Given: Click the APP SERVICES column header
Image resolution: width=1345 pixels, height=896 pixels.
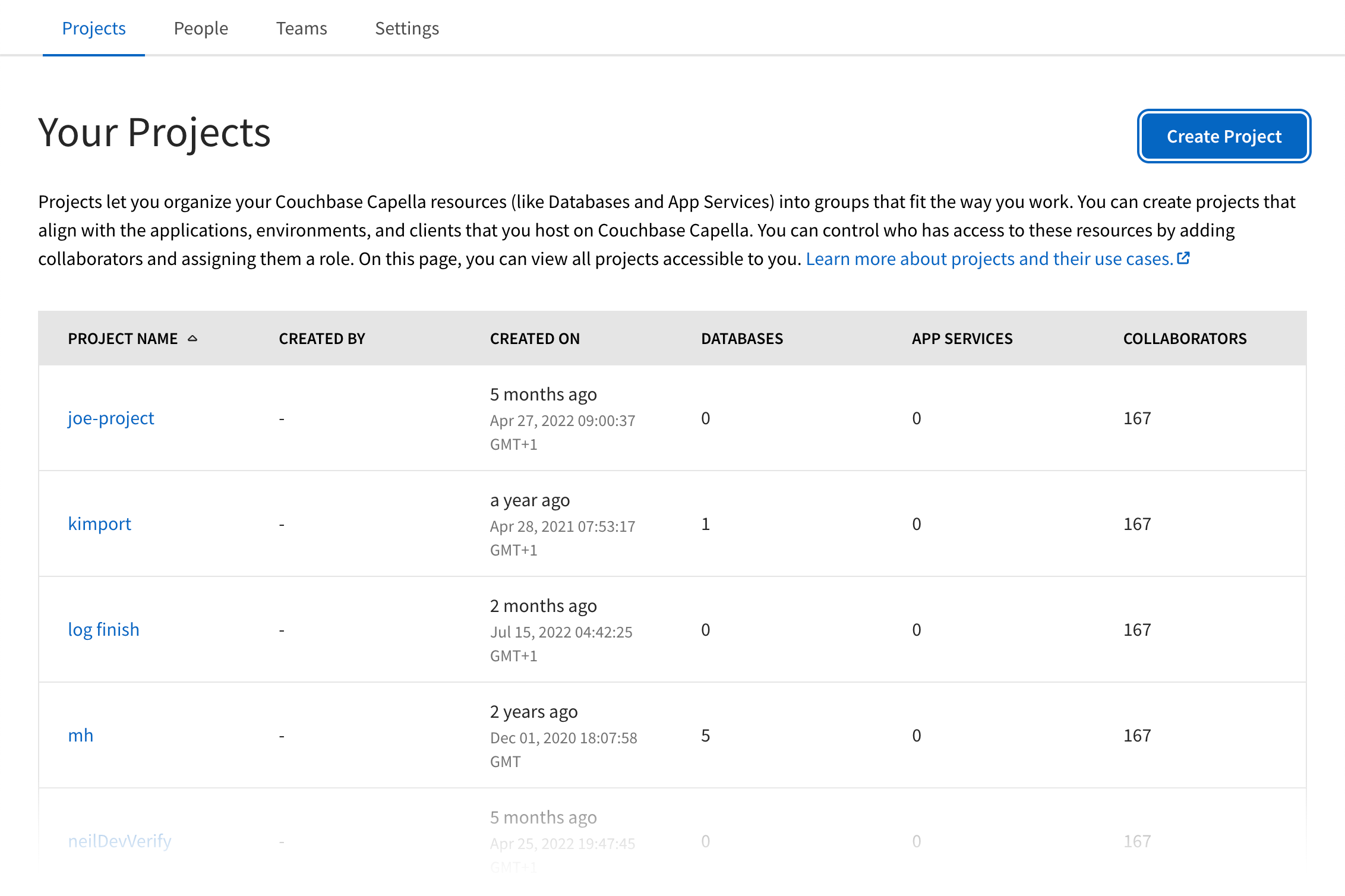Looking at the screenshot, I should (x=961, y=338).
